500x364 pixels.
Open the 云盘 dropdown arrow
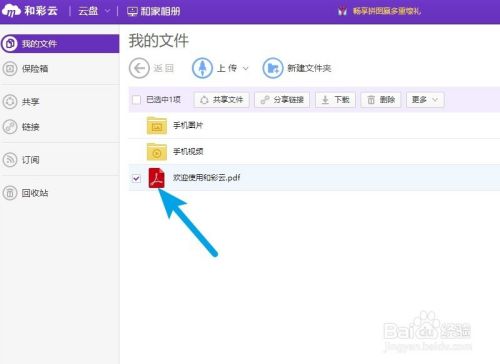(107, 11)
